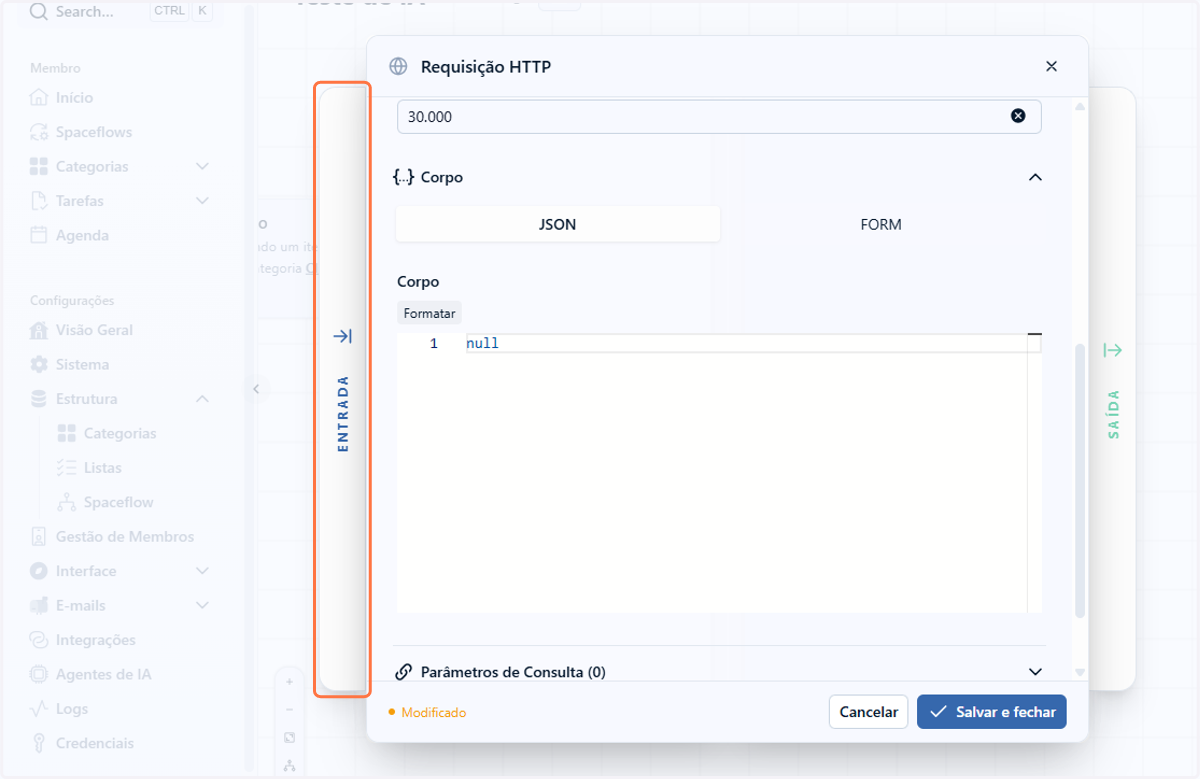Screen dimensions: 1200x779
Task: Open the Integrações menu item
Action: pyautogui.click(x=96, y=640)
